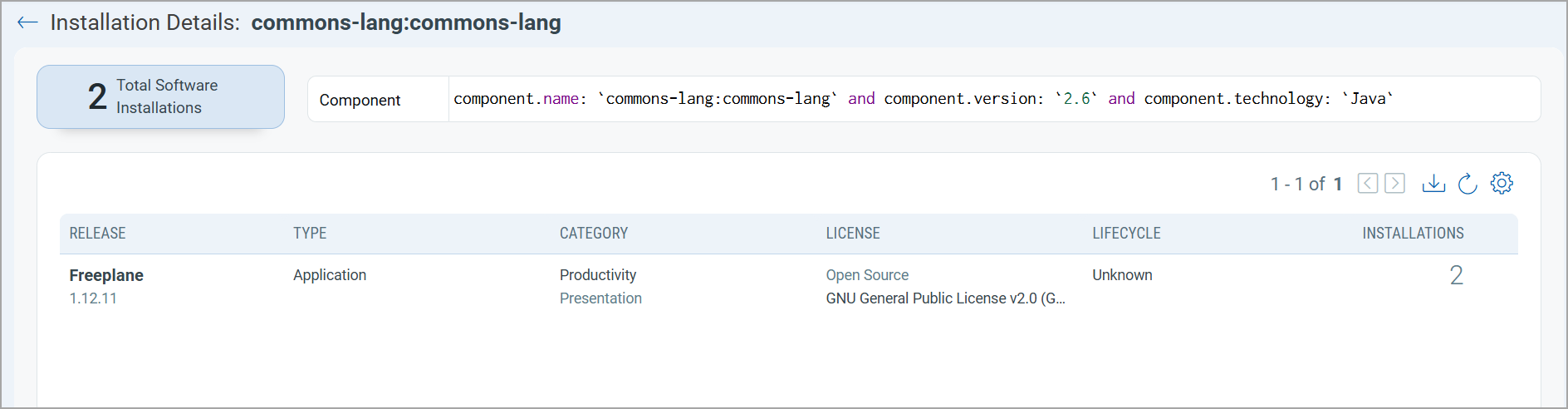1568x409 pixels.
Task: Sort by the CATEGORY column header
Action: (594, 234)
